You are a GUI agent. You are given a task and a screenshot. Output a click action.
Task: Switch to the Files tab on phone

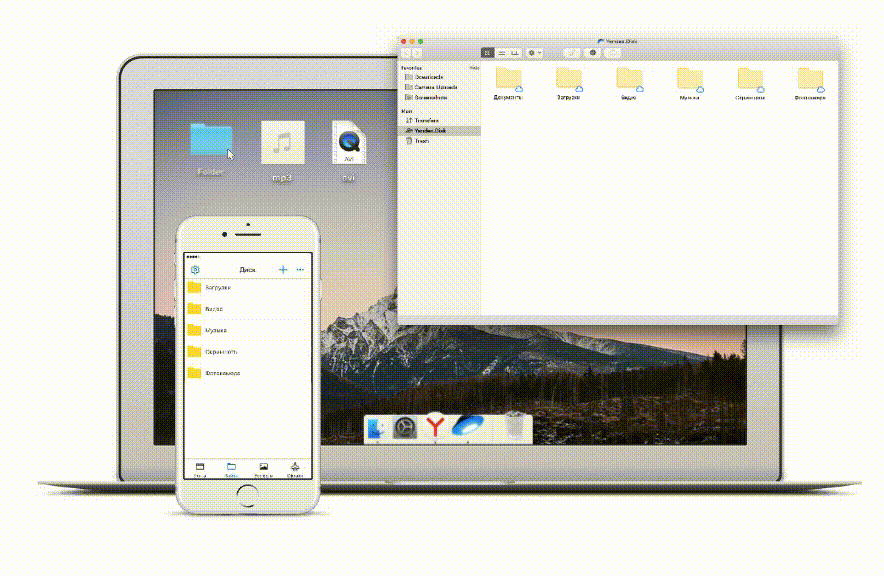pyautogui.click(x=232, y=470)
